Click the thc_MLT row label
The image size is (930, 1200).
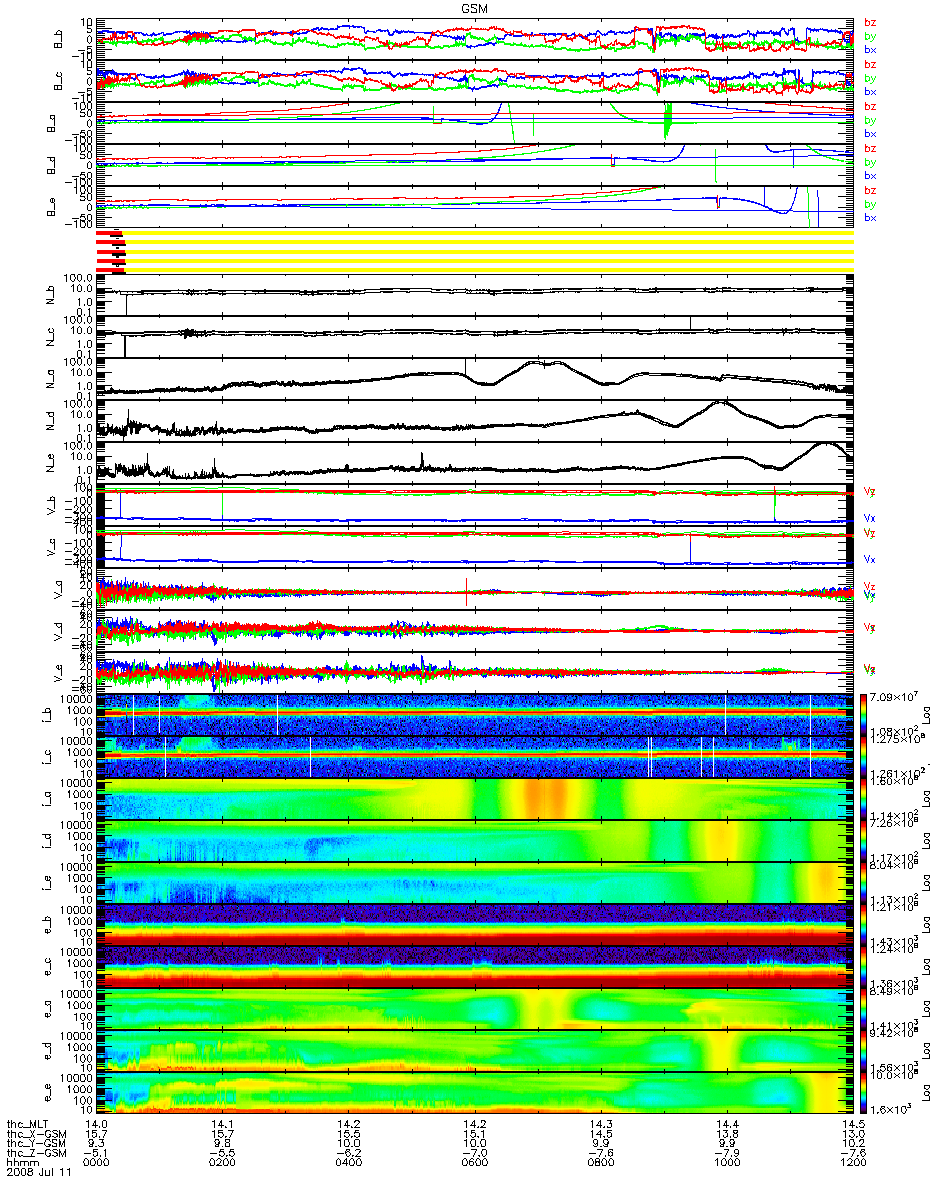[x=28, y=1123]
